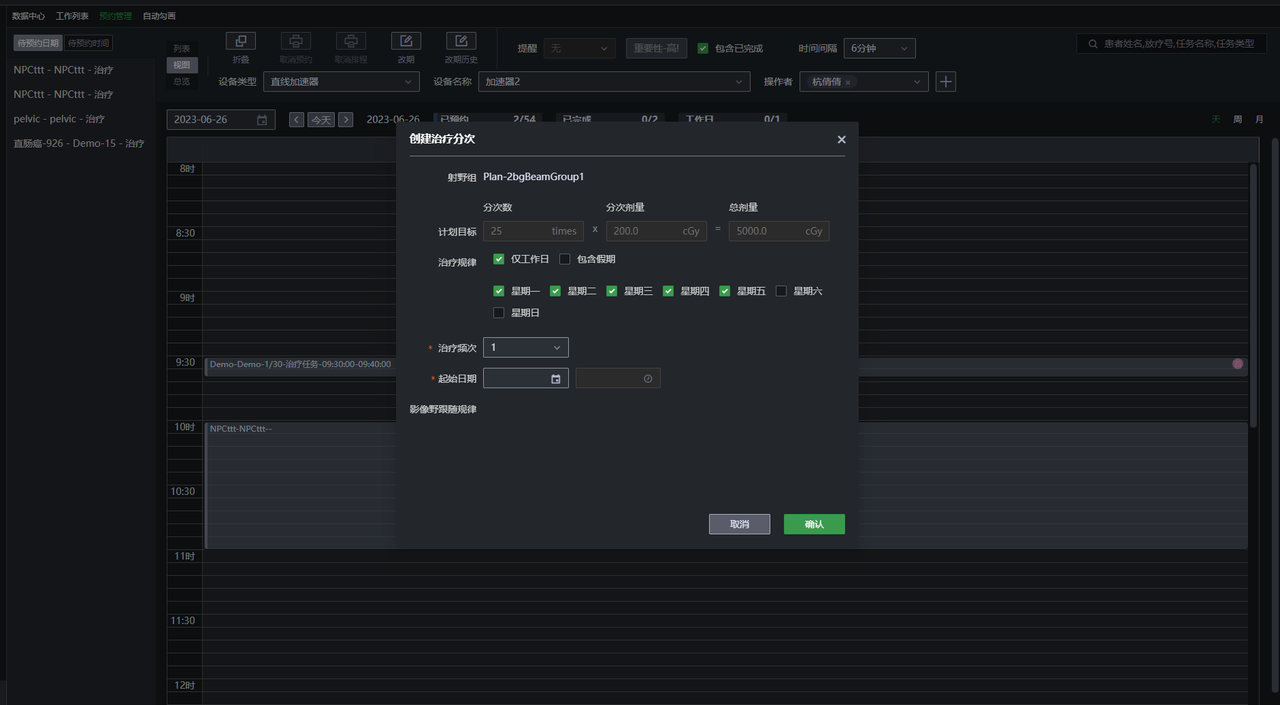Toggle 包含已完成 checkbox
The image size is (1280, 705).
(x=703, y=48)
